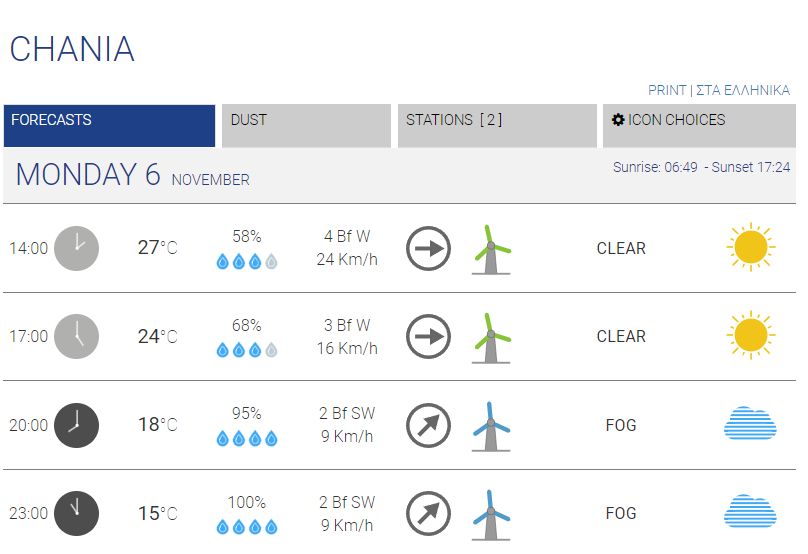Open the Stations [2] tab
This screenshot has height=554, width=808.
click(x=497, y=126)
